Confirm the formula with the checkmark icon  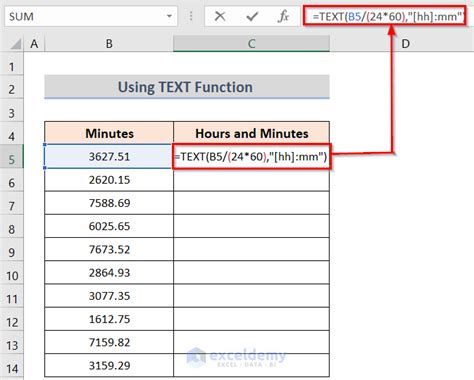click(x=252, y=16)
